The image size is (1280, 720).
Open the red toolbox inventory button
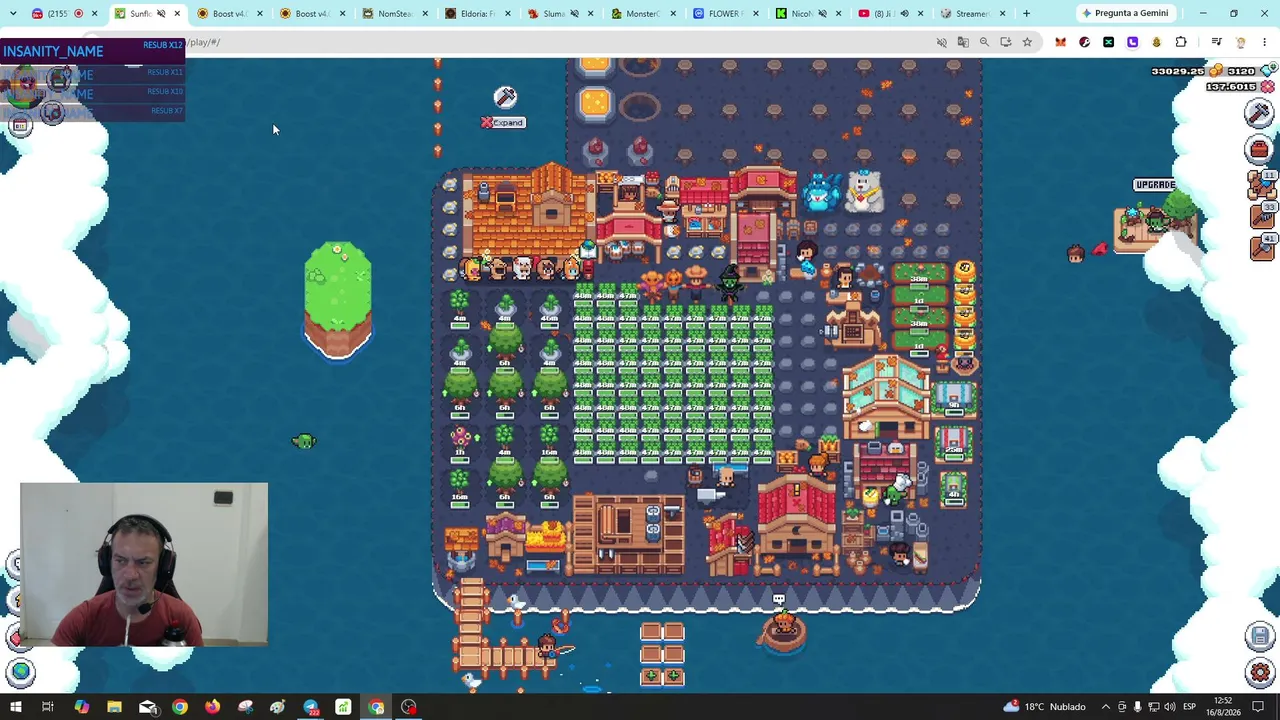(x=1259, y=150)
